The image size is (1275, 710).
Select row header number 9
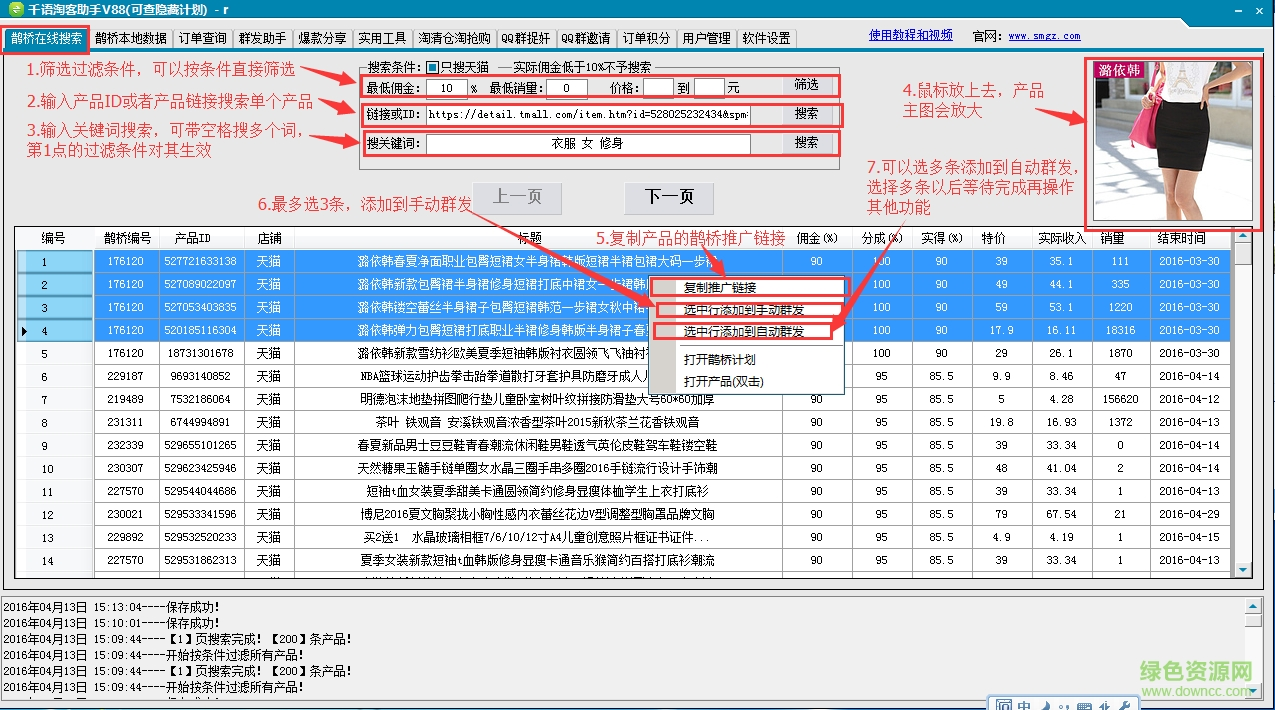[x=54, y=446]
